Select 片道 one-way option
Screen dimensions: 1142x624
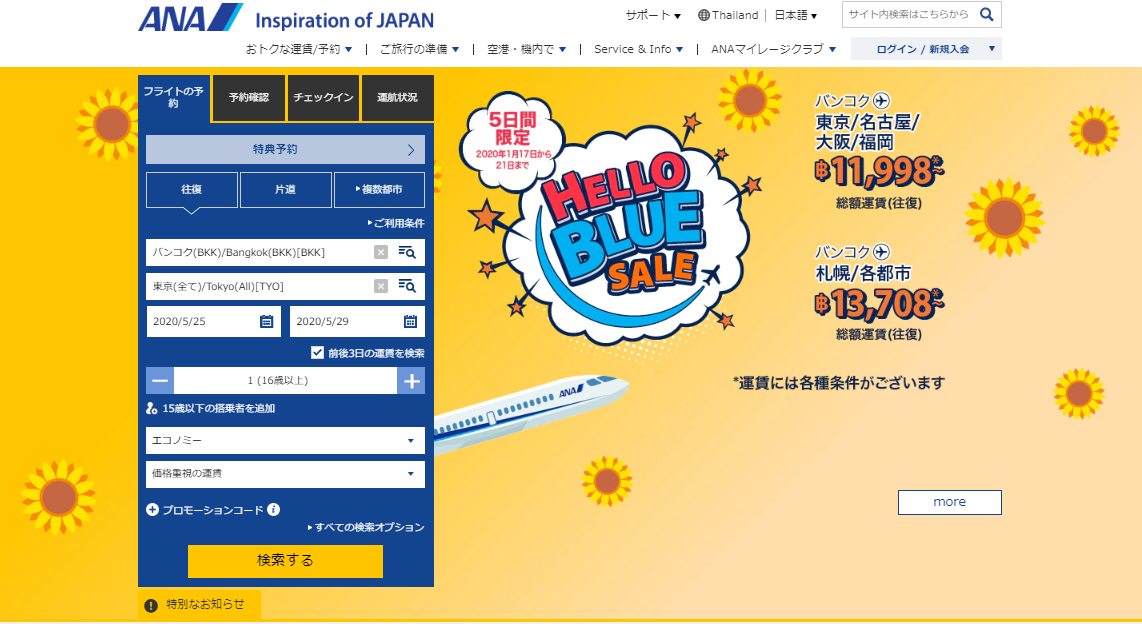click(x=285, y=190)
